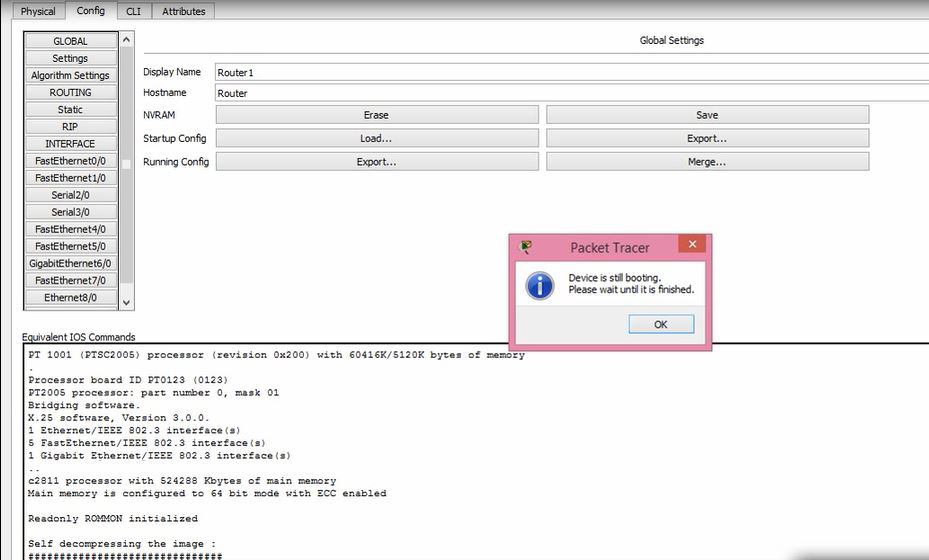
Task: Click the '5 FastEthernet/IEEE 802.3' line
Action: [147, 443]
